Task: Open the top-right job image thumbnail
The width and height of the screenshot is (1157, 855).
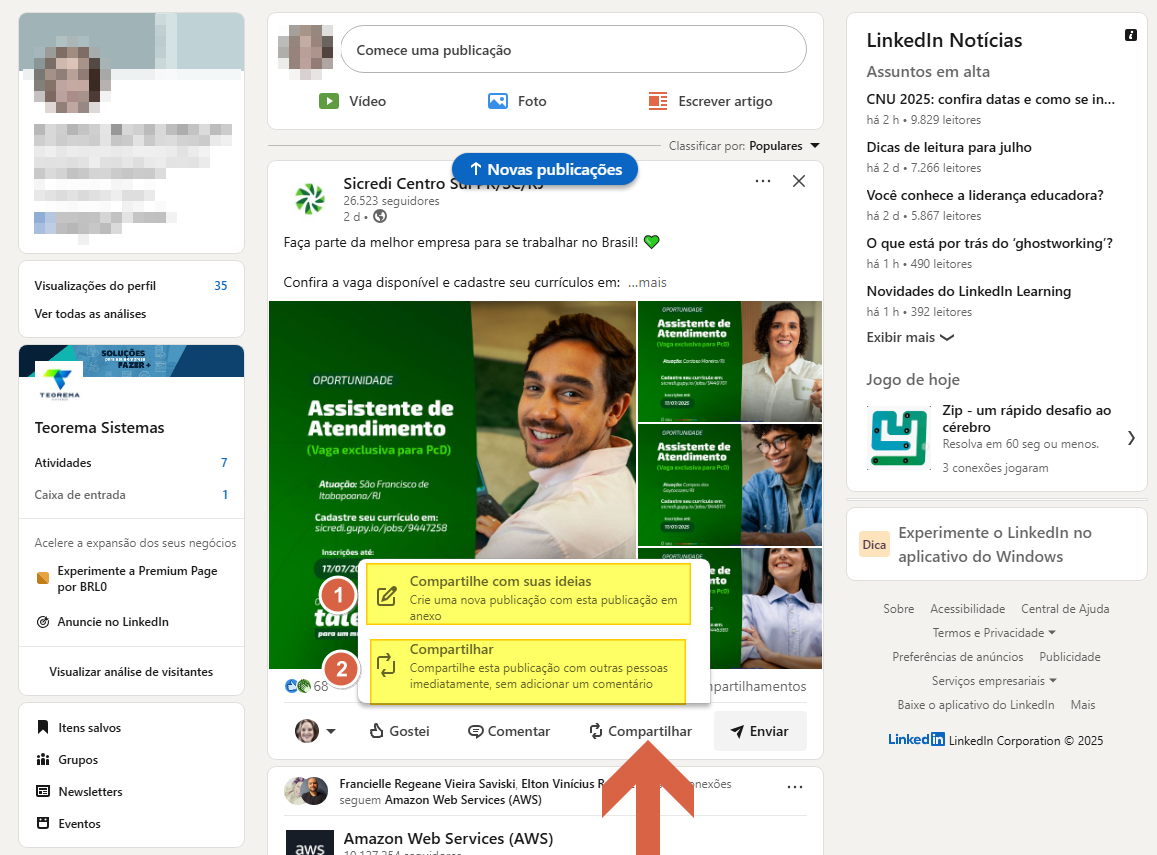Action: pyautogui.click(x=730, y=361)
